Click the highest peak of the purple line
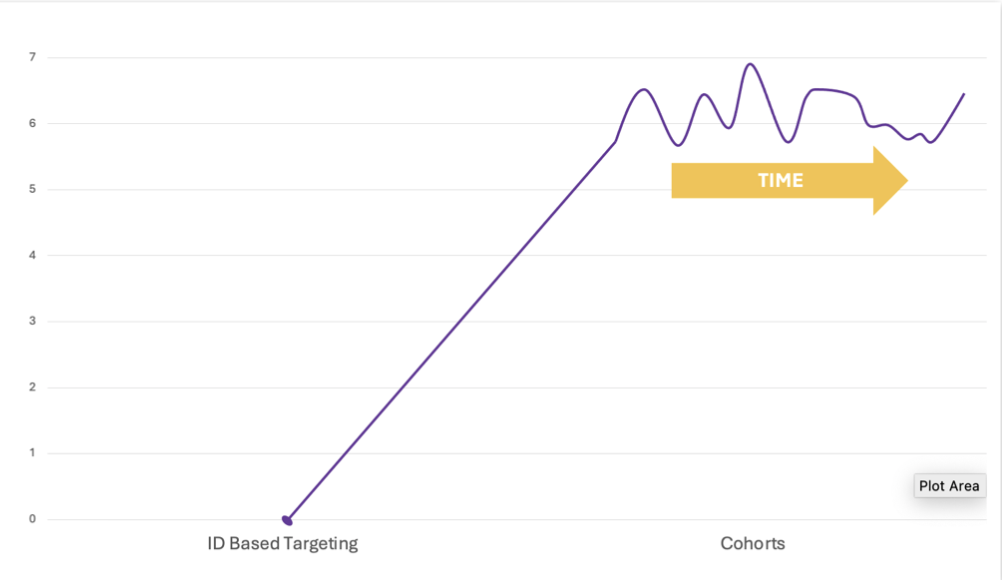 750,65
